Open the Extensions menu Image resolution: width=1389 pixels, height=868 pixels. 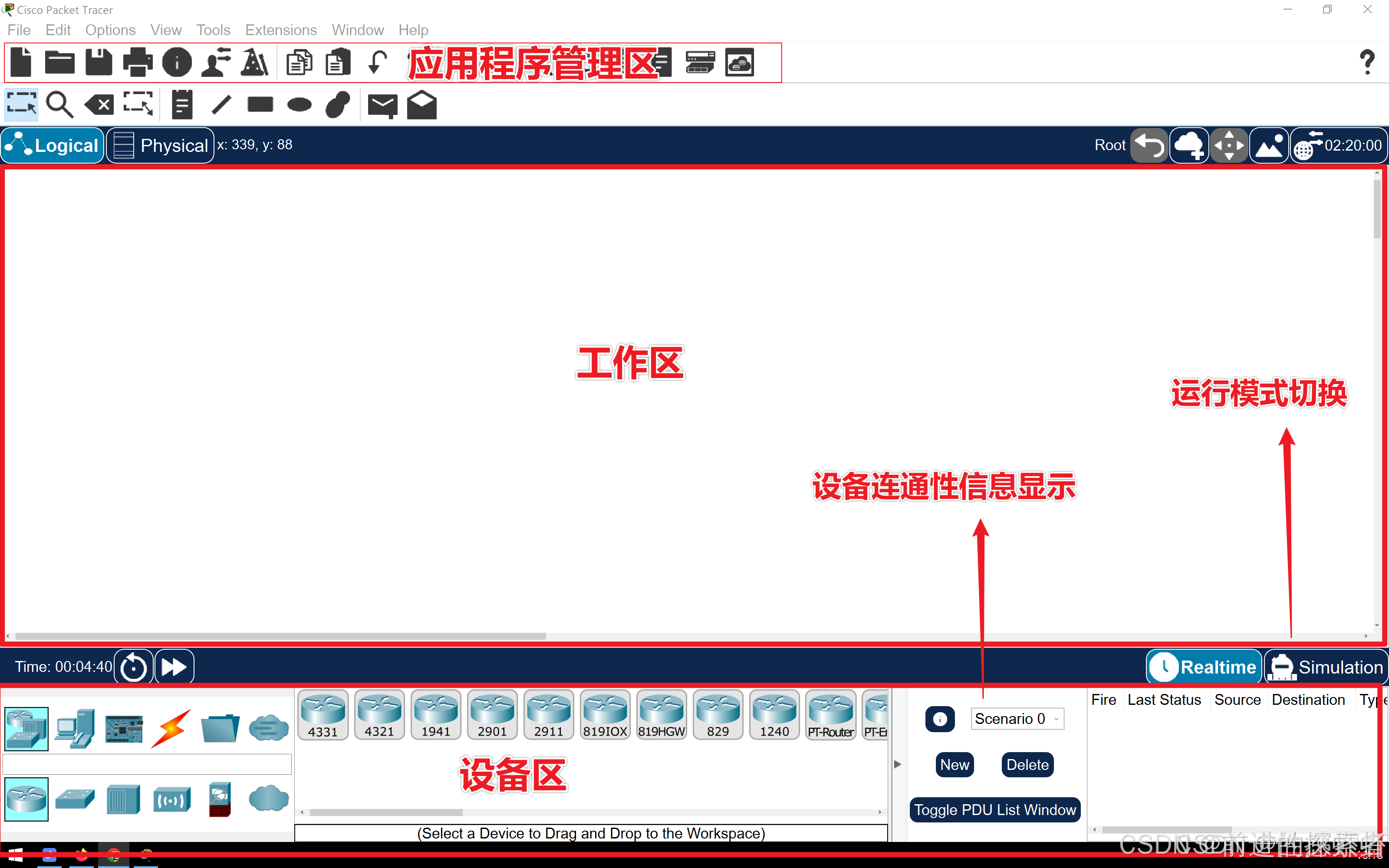281,30
